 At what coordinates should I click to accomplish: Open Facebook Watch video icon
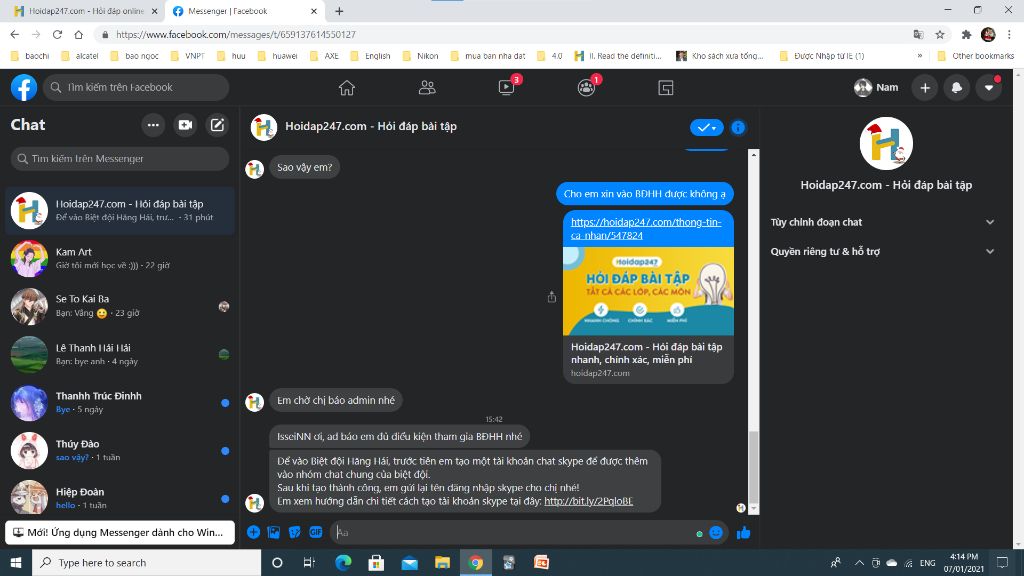(507, 88)
